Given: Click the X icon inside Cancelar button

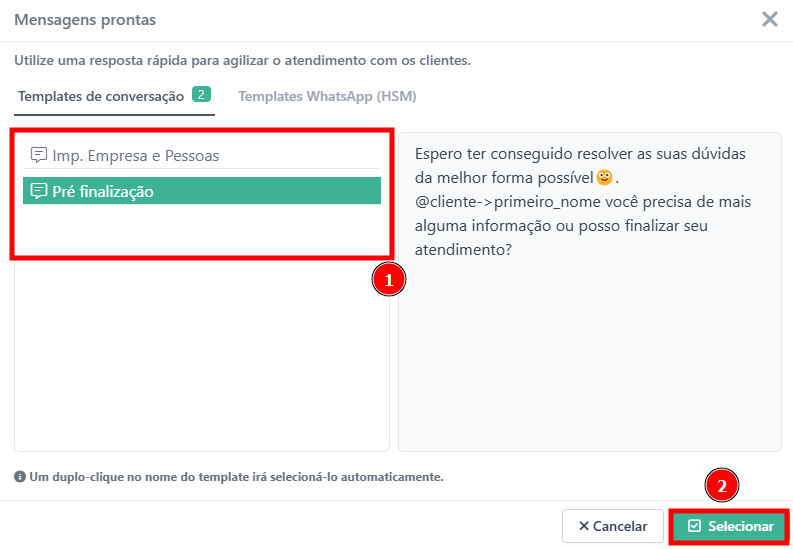Looking at the screenshot, I should point(583,526).
